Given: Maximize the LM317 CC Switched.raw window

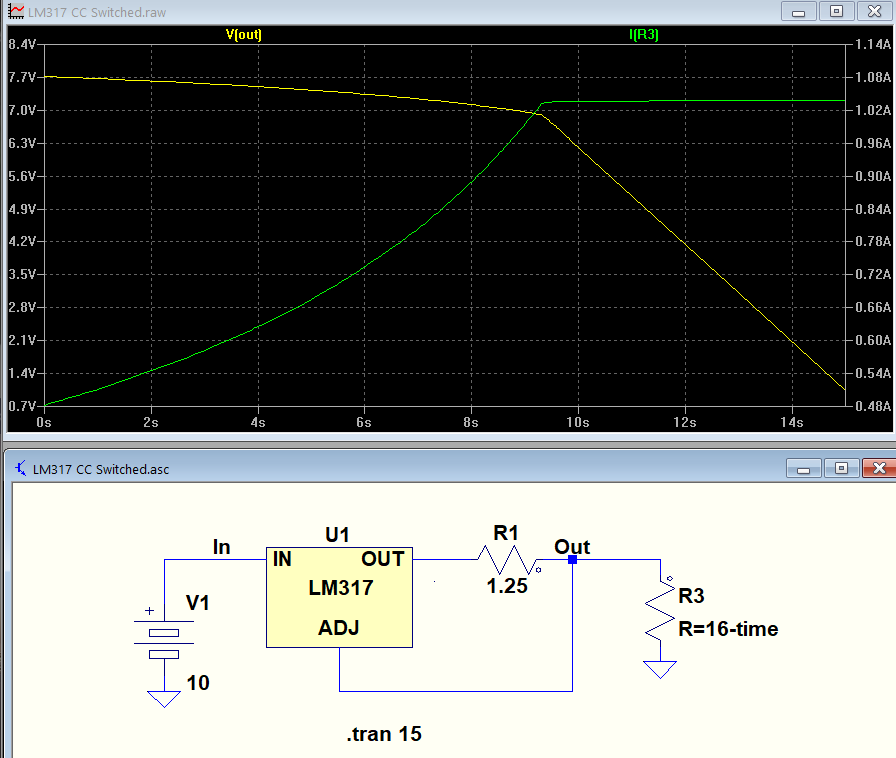Looking at the screenshot, I should (836, 11).
